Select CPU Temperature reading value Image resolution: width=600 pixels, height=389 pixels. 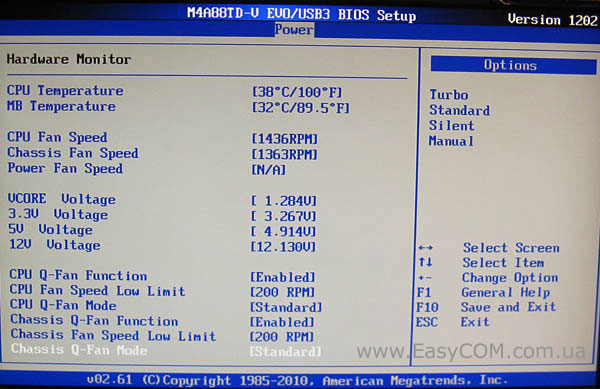click(297, 92)
